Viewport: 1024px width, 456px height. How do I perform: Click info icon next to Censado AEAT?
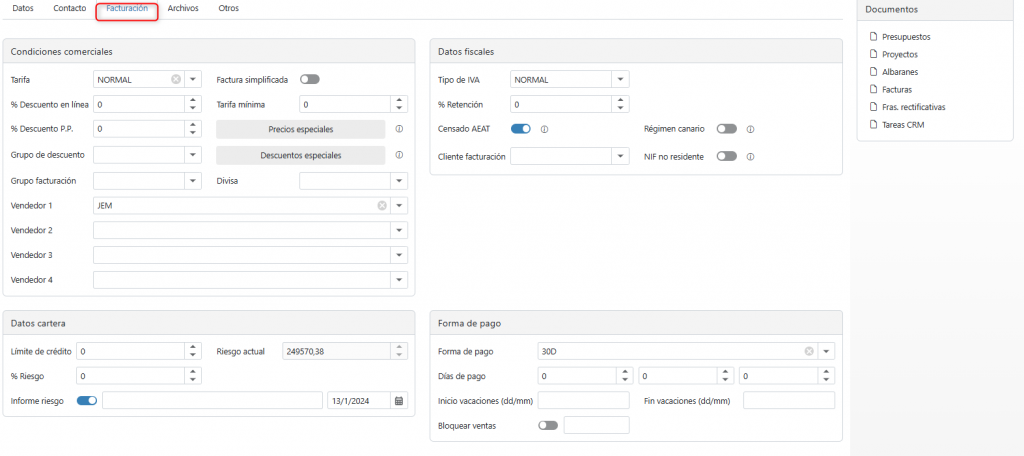click(544, 129)
